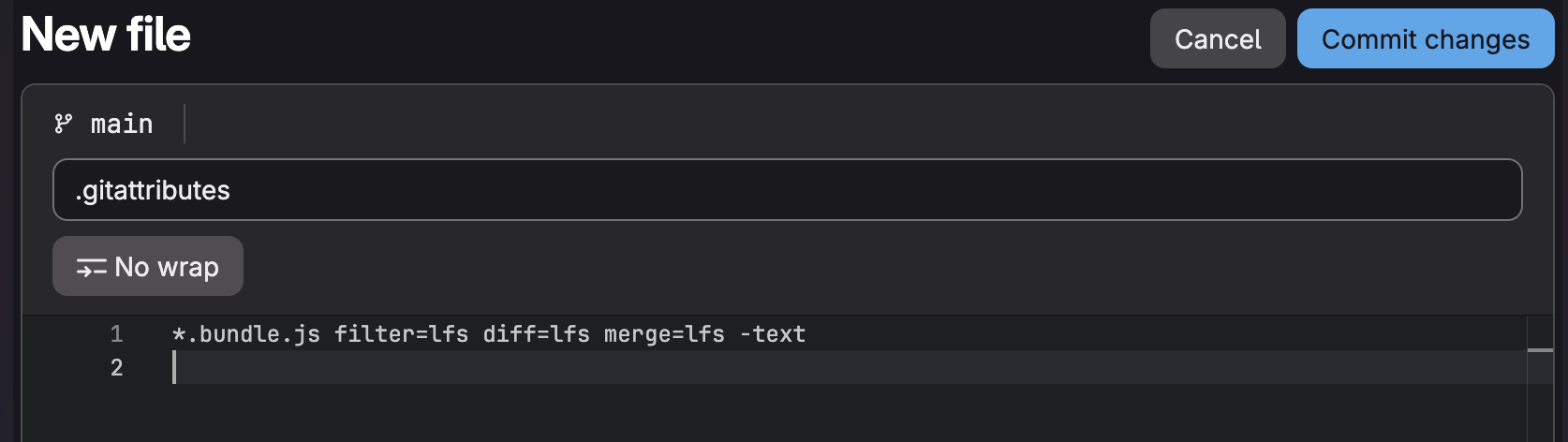
Task: Focus the .gitattributes filename field
Action: click(787, 190)
